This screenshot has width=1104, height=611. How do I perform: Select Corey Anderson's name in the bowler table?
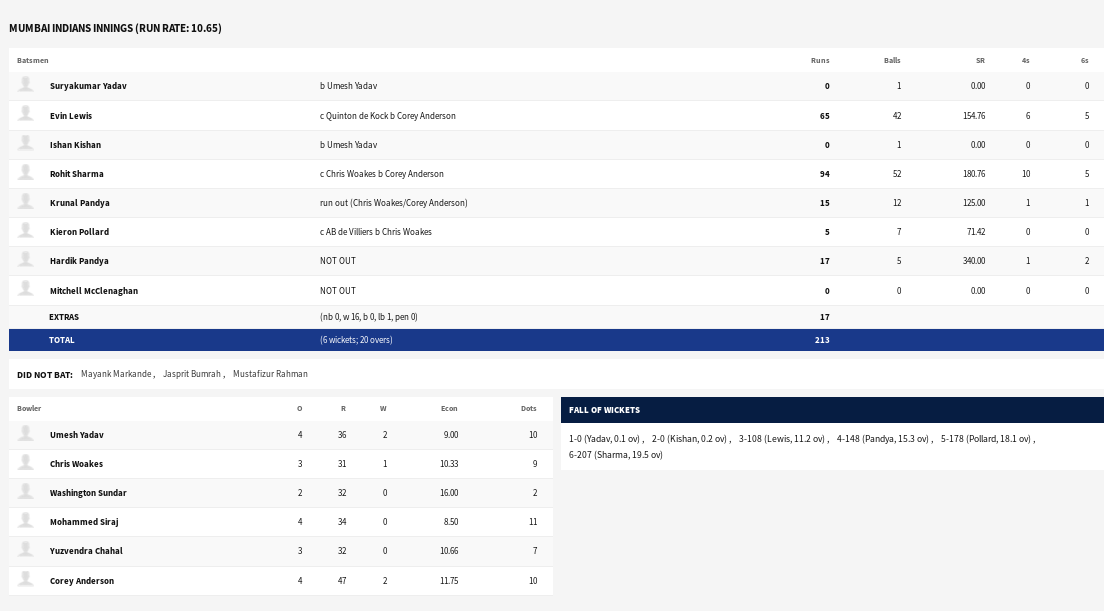click(x=82, y=581)
